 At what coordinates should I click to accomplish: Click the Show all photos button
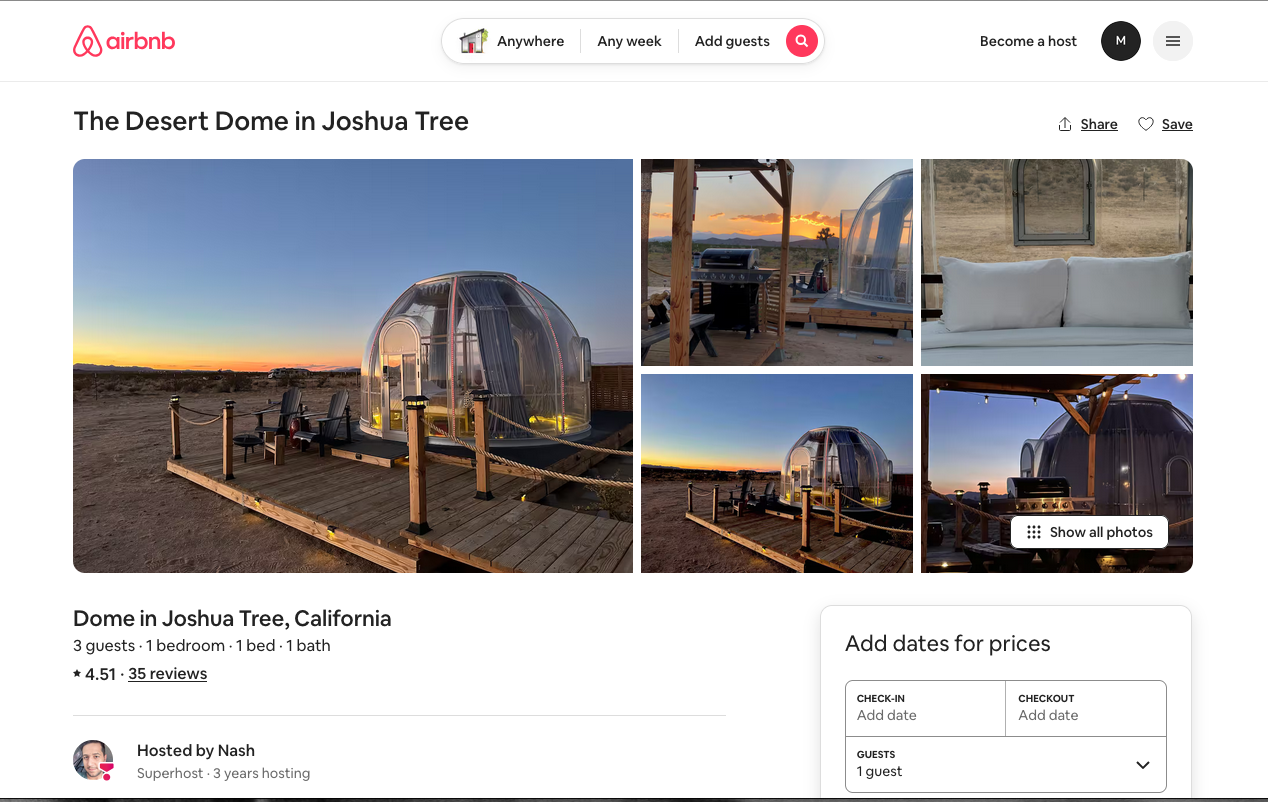1100,532
